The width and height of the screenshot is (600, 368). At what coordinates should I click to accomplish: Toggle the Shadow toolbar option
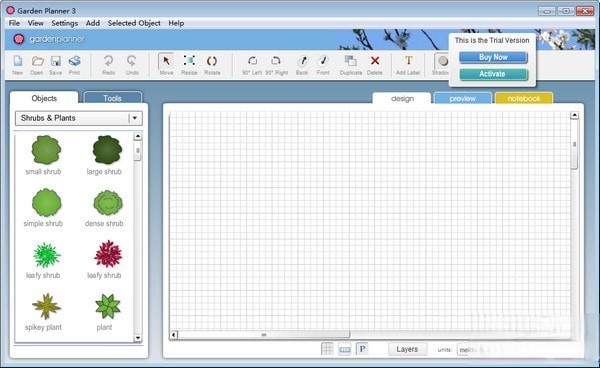coord(442,61)
